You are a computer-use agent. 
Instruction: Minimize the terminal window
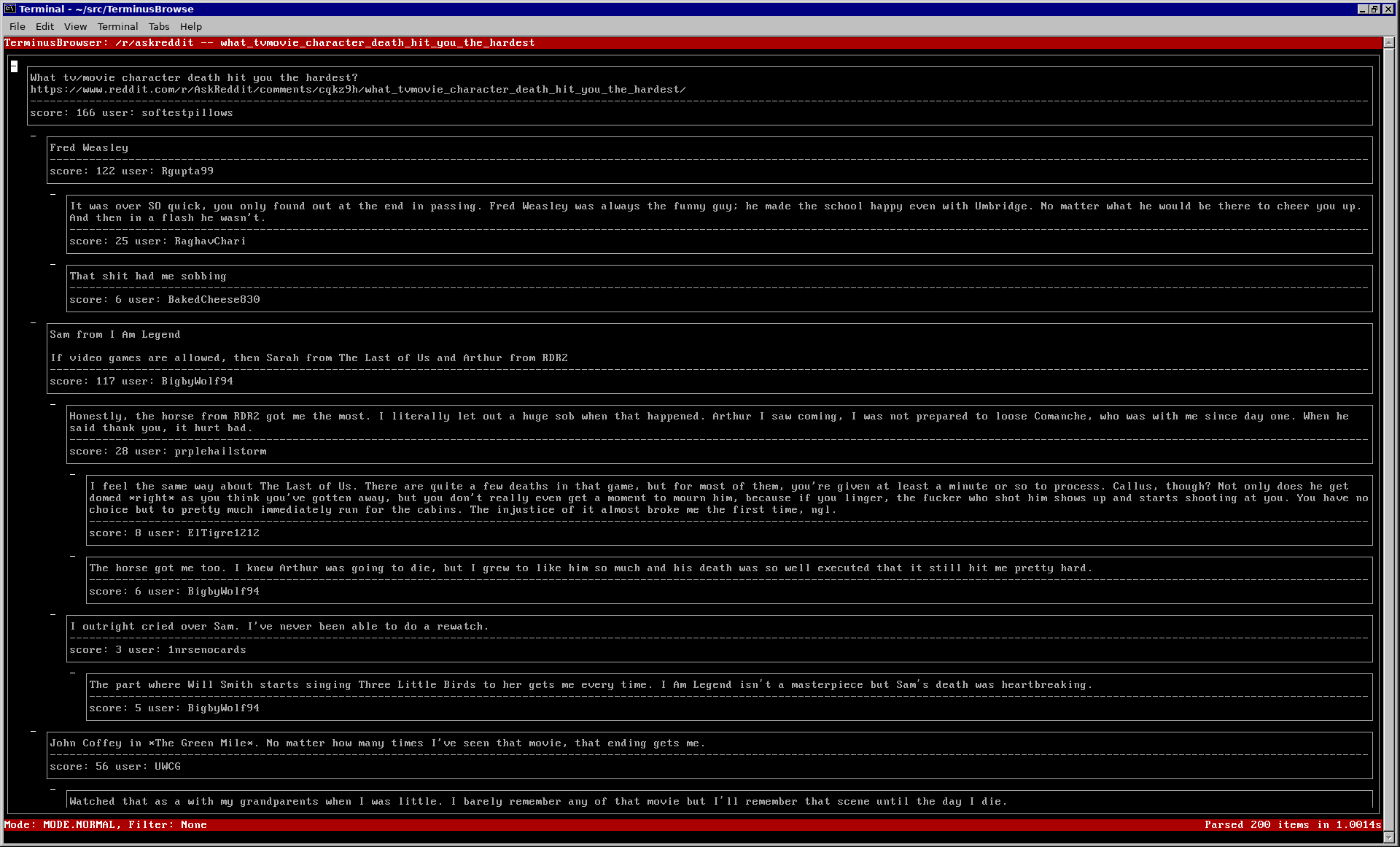click(x=1362, y=9)
